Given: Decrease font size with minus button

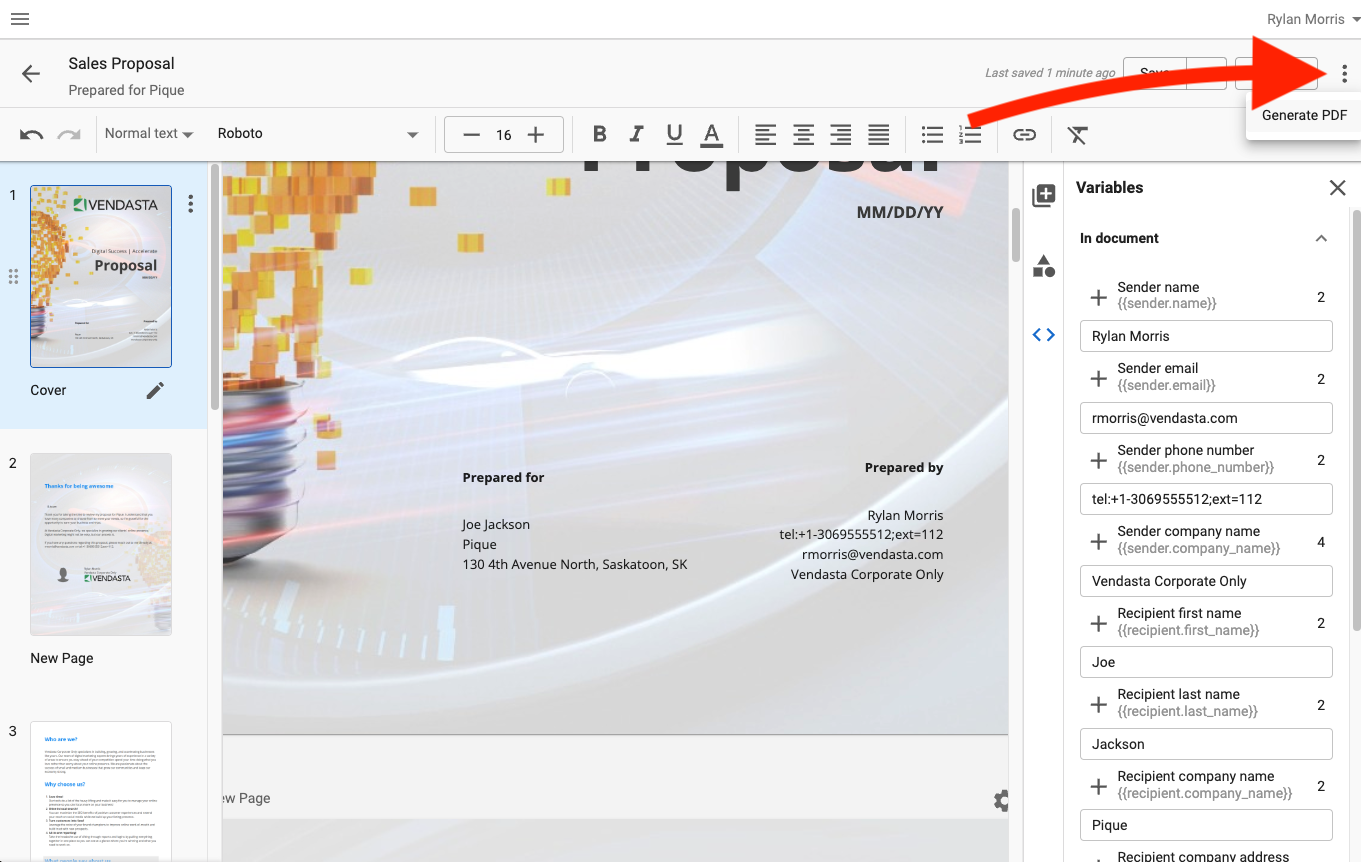Looking at the screenshot, I should coord(472,134).
